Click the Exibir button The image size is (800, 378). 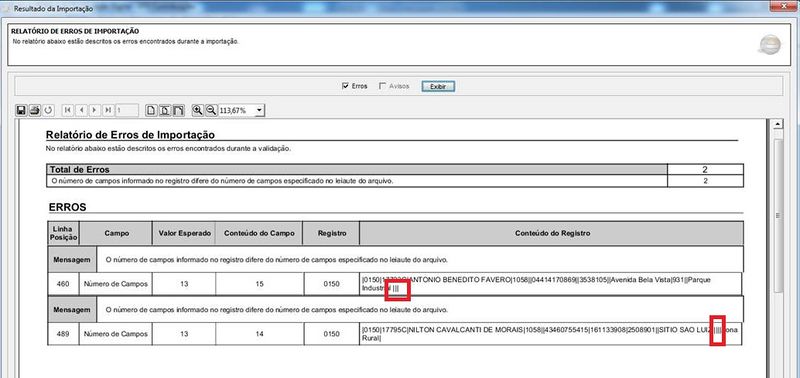438,87
